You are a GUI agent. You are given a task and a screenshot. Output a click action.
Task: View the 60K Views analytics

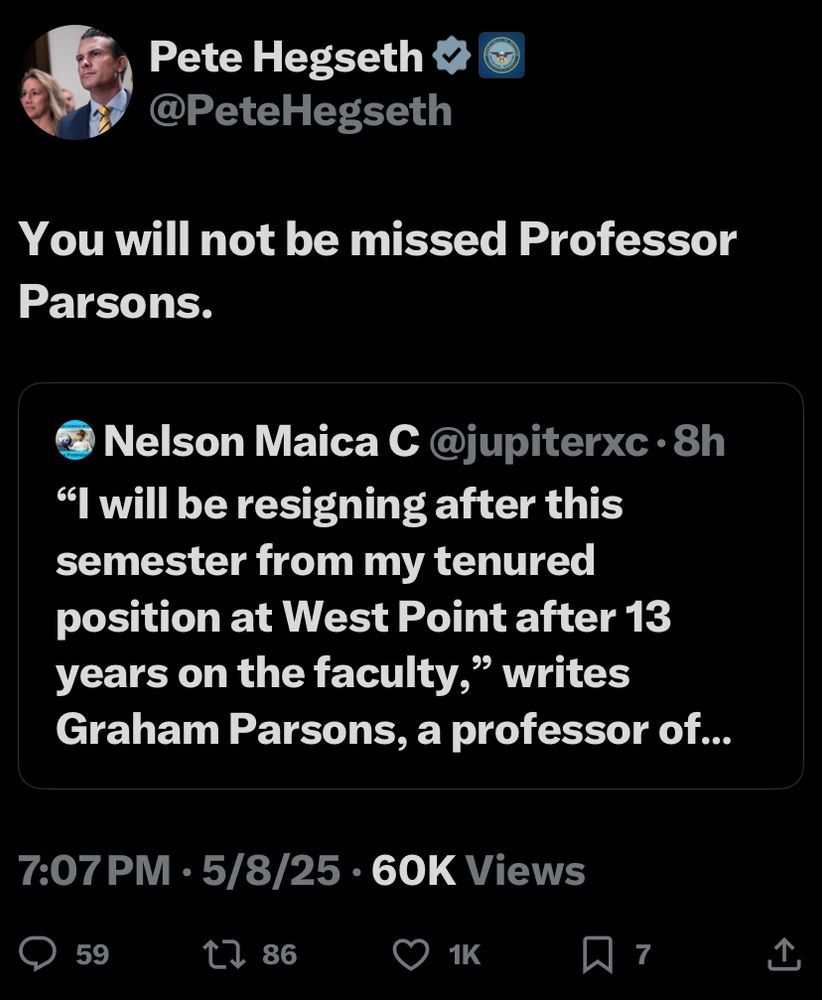(478, 870)
